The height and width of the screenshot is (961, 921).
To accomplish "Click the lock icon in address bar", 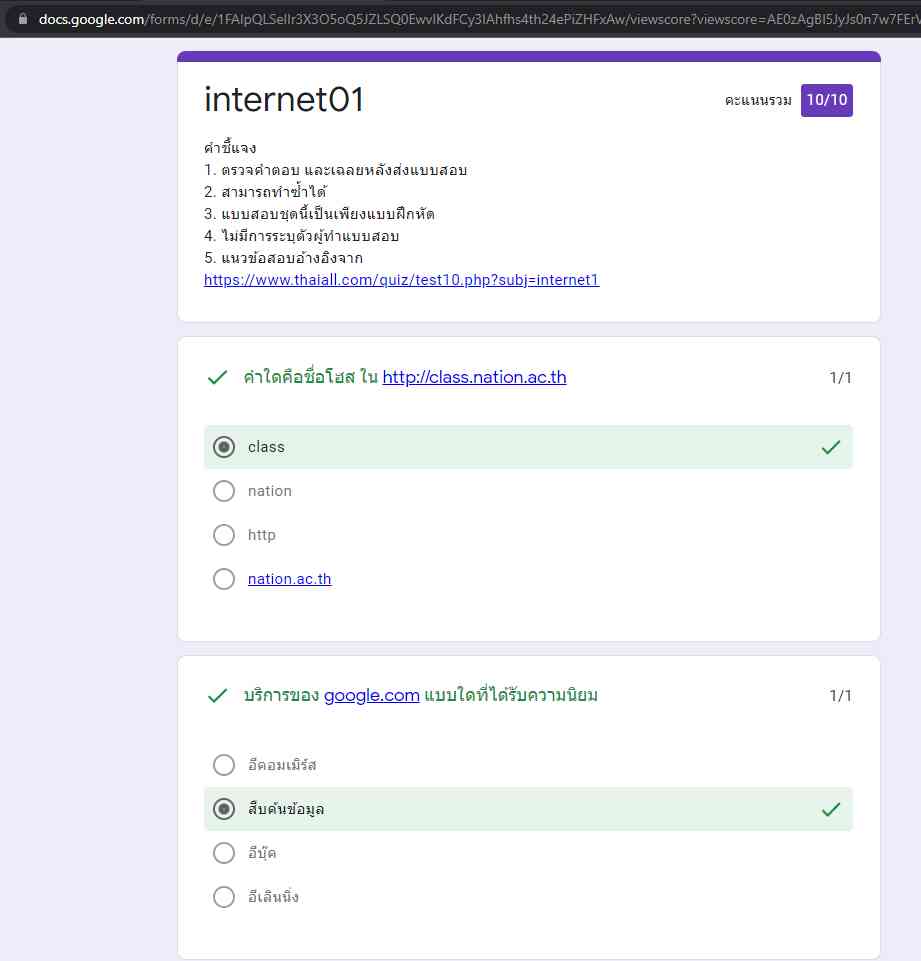I will click(x=23, y=19).
